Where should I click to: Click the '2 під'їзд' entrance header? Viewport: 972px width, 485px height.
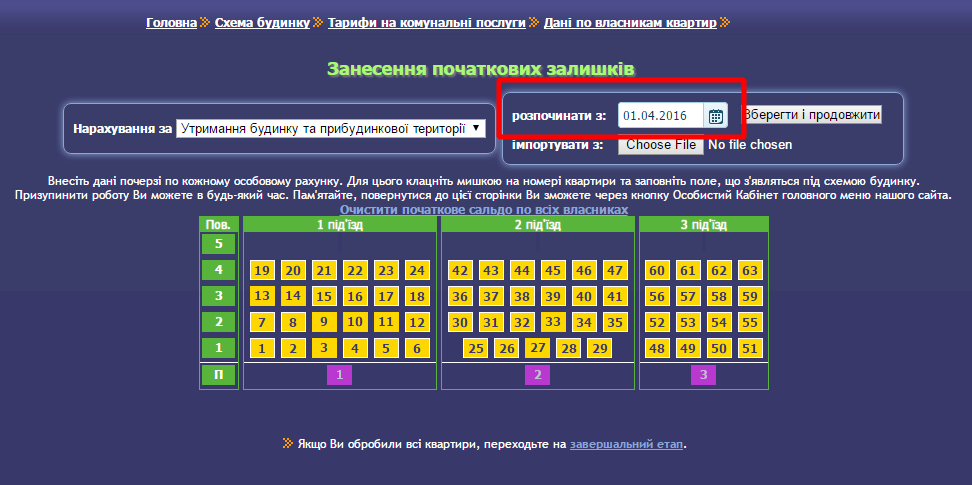[538, 225]
